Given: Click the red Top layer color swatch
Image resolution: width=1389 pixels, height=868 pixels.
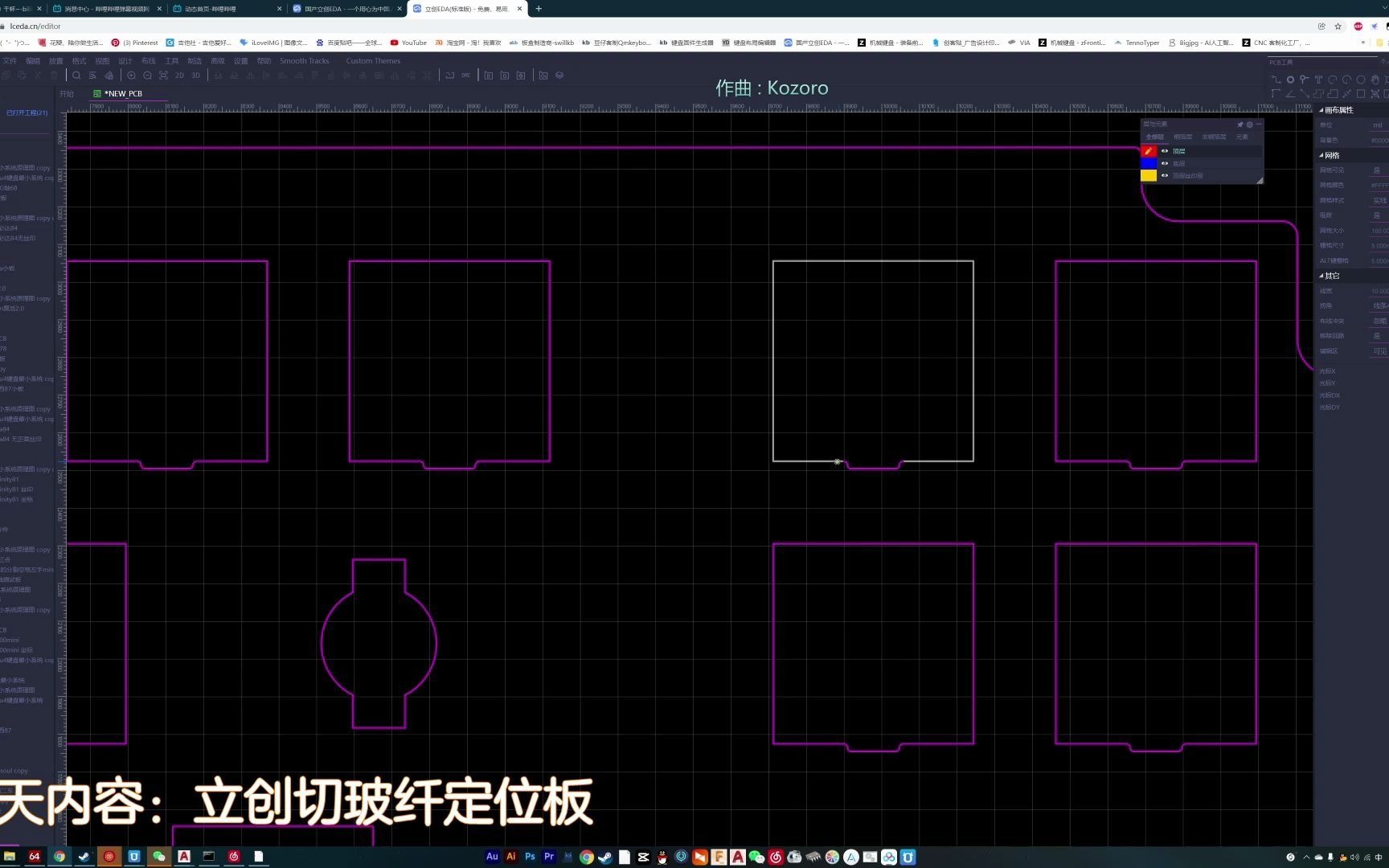Looking at the screenshot, I should pyautogui.click(x=1149, y=151).
